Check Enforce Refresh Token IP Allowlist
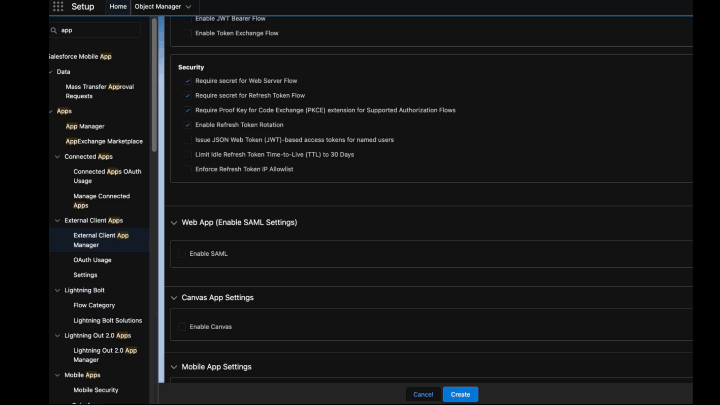Image resolution: width=720 pixels, height=405 pixels. tap(187, 169)
